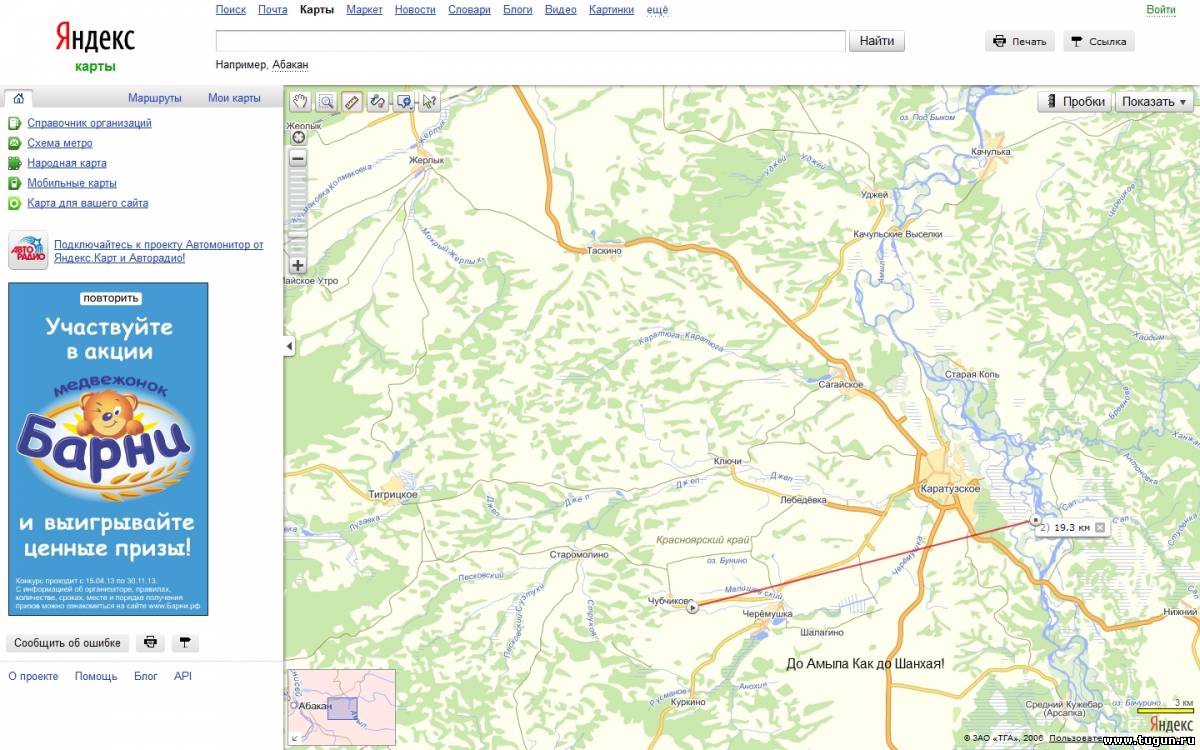Switch to Мои карты tab
The width and height of the screenshot is (1200, 750).
tap(234, 98)
